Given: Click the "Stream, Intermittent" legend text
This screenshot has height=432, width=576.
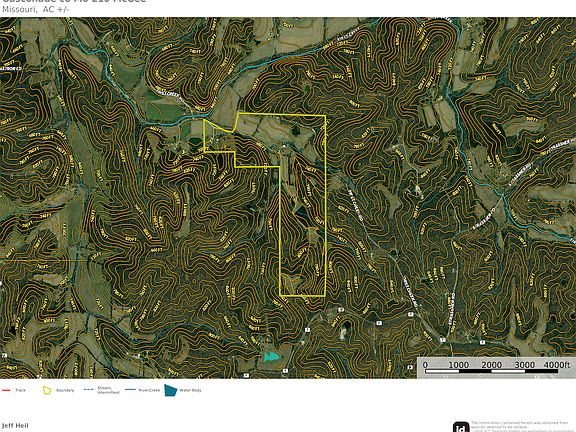Looking at the screenshot, I should click(x=108, y=390).
